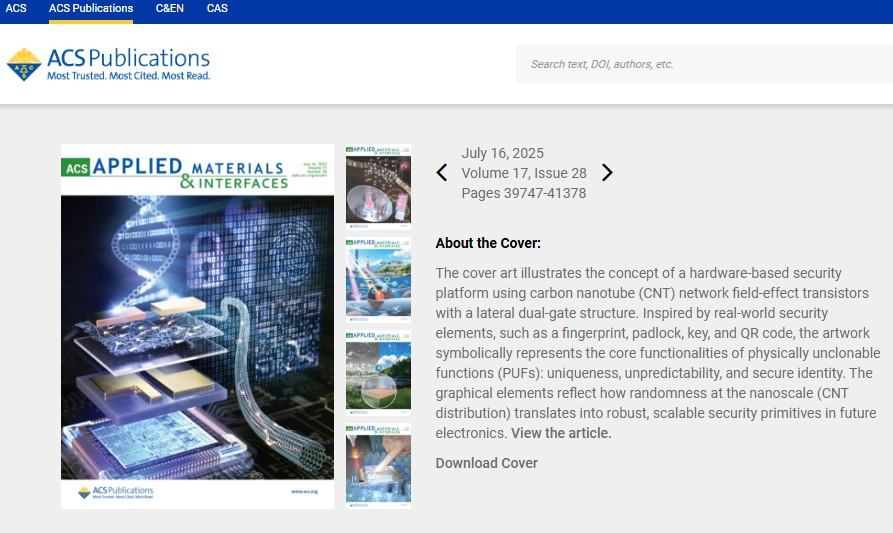The image size is (893, 533).
Task: Go to next issue with right chevron
Action: coord(607,173)
